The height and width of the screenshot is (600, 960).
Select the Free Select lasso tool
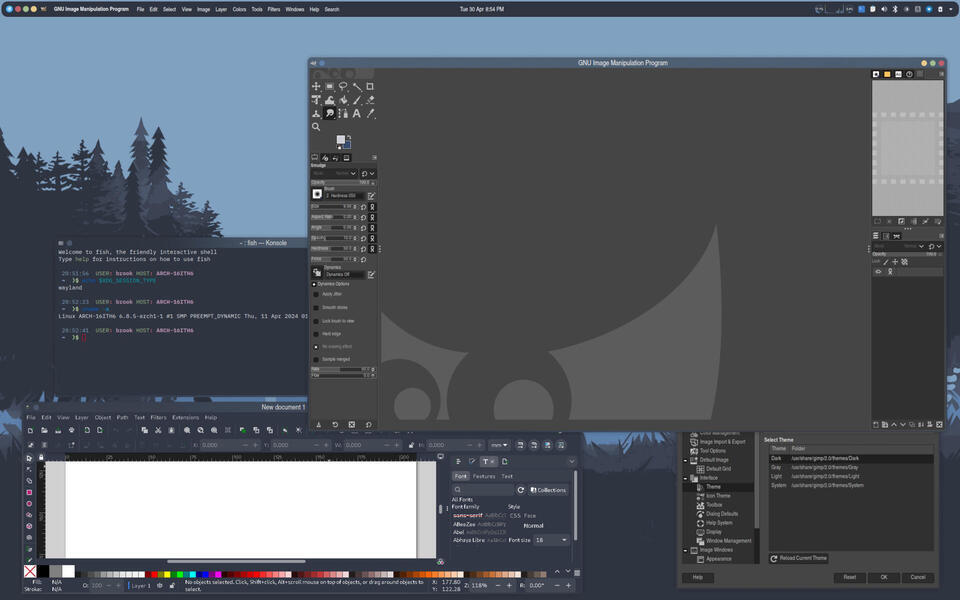pos(343,86)
